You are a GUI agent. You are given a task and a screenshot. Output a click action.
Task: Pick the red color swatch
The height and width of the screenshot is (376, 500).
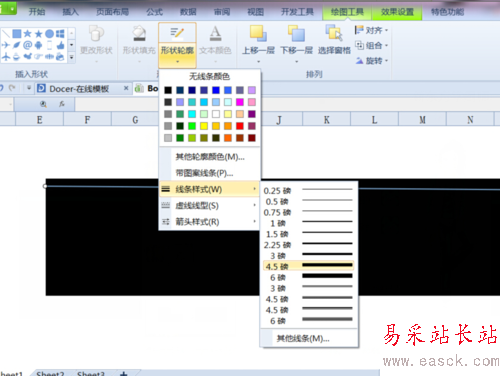click(240, 126)
